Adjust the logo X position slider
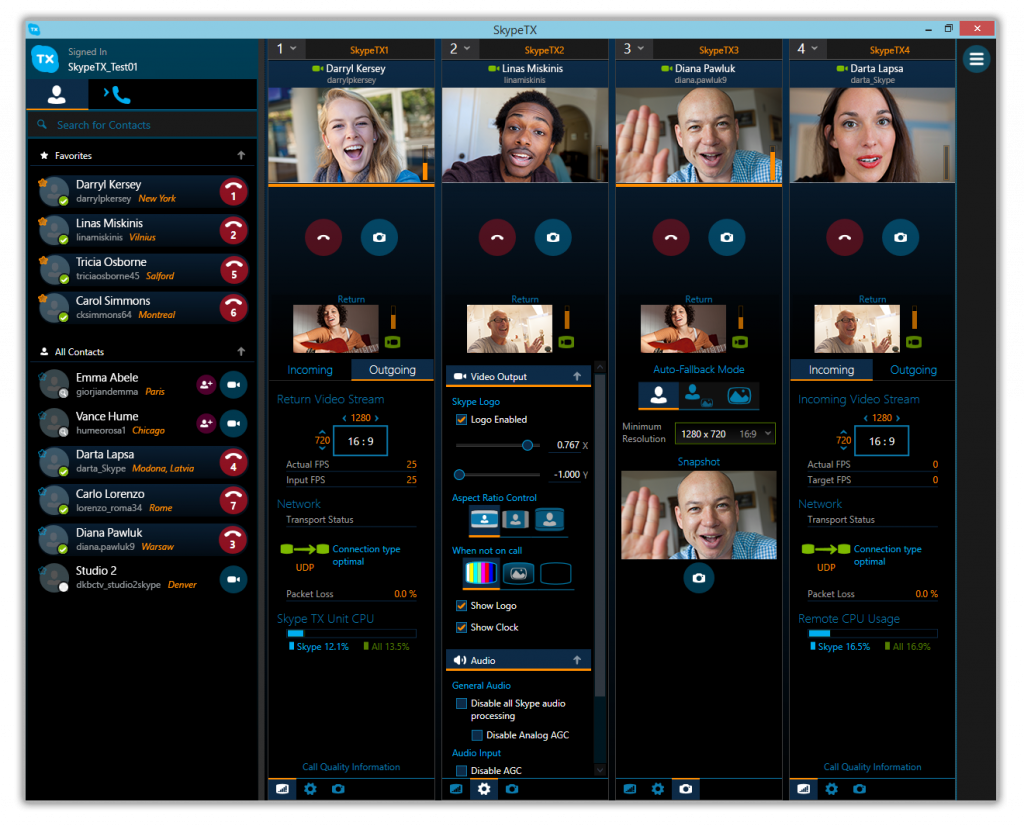Screen dimensions: 1024x826 point(527,445)
